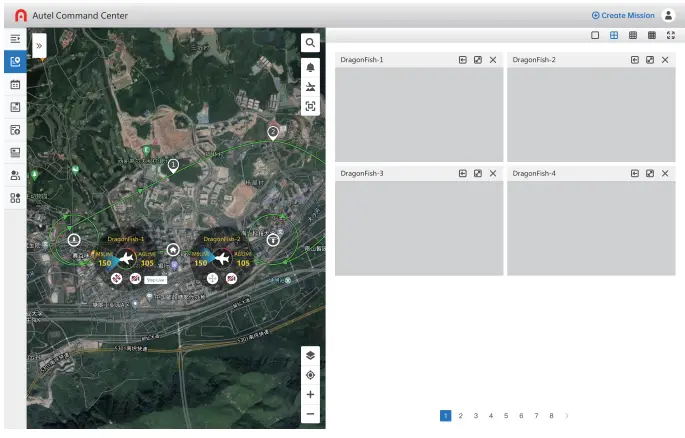Zoom in map with plus button

[x=310, y=394]
